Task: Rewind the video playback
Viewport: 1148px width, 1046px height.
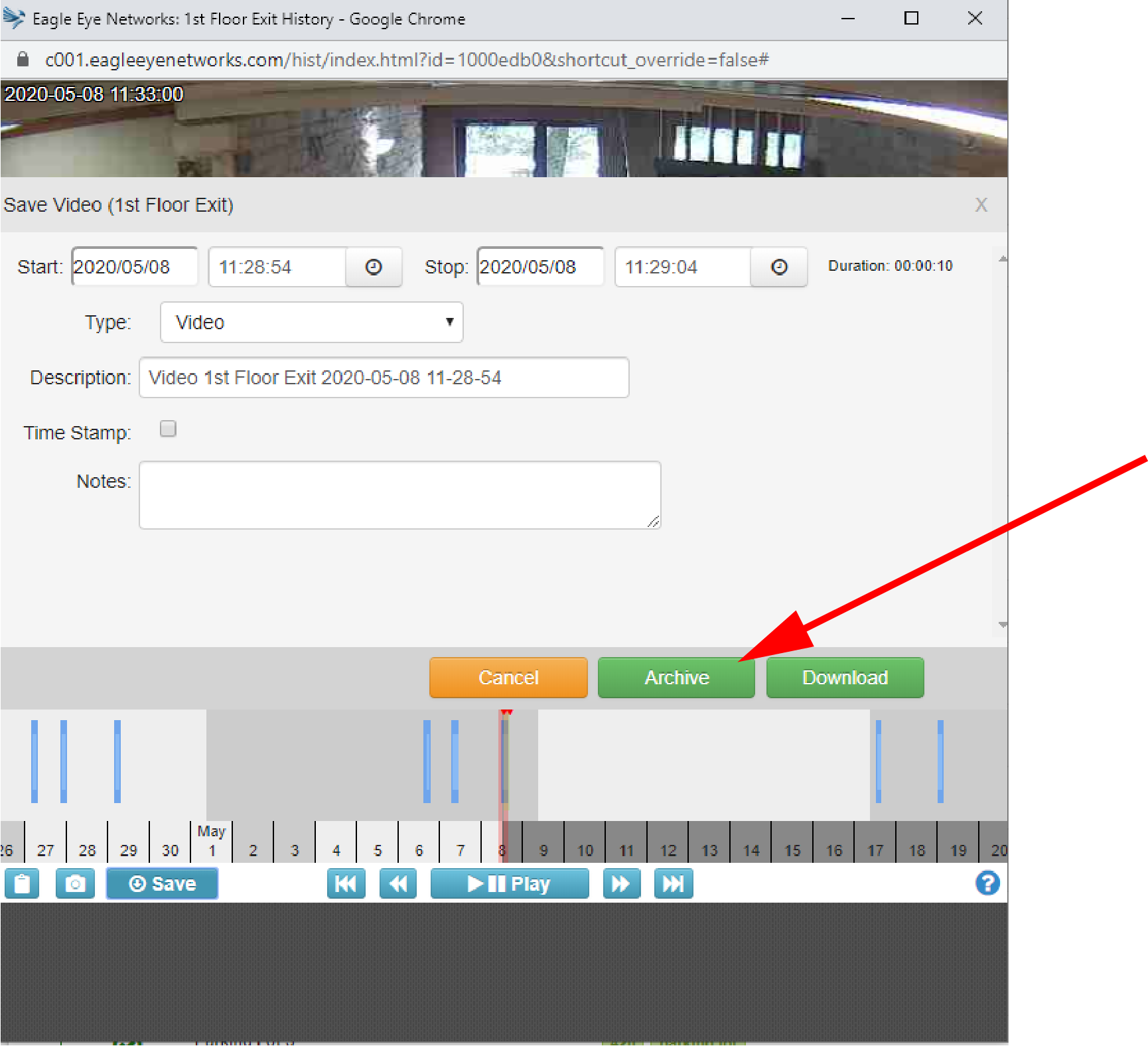Action: 398,884
